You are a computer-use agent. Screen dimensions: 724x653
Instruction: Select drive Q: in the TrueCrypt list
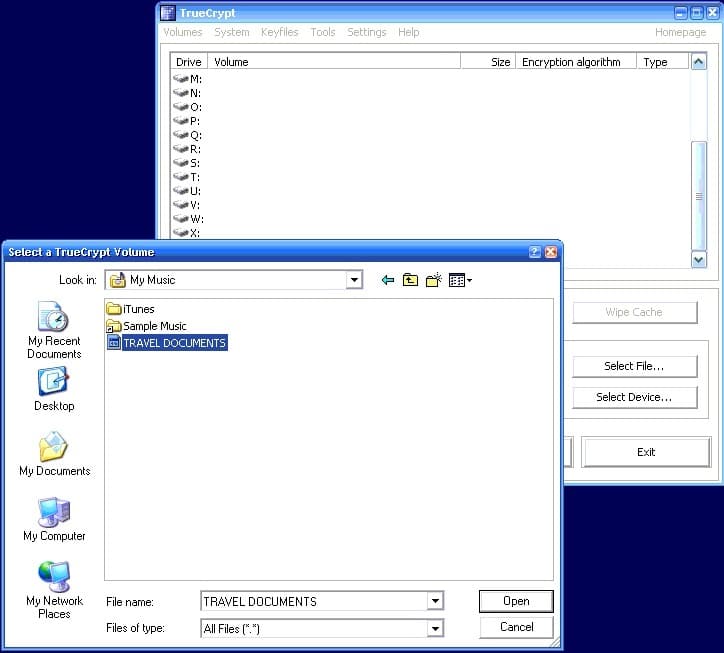187,135
